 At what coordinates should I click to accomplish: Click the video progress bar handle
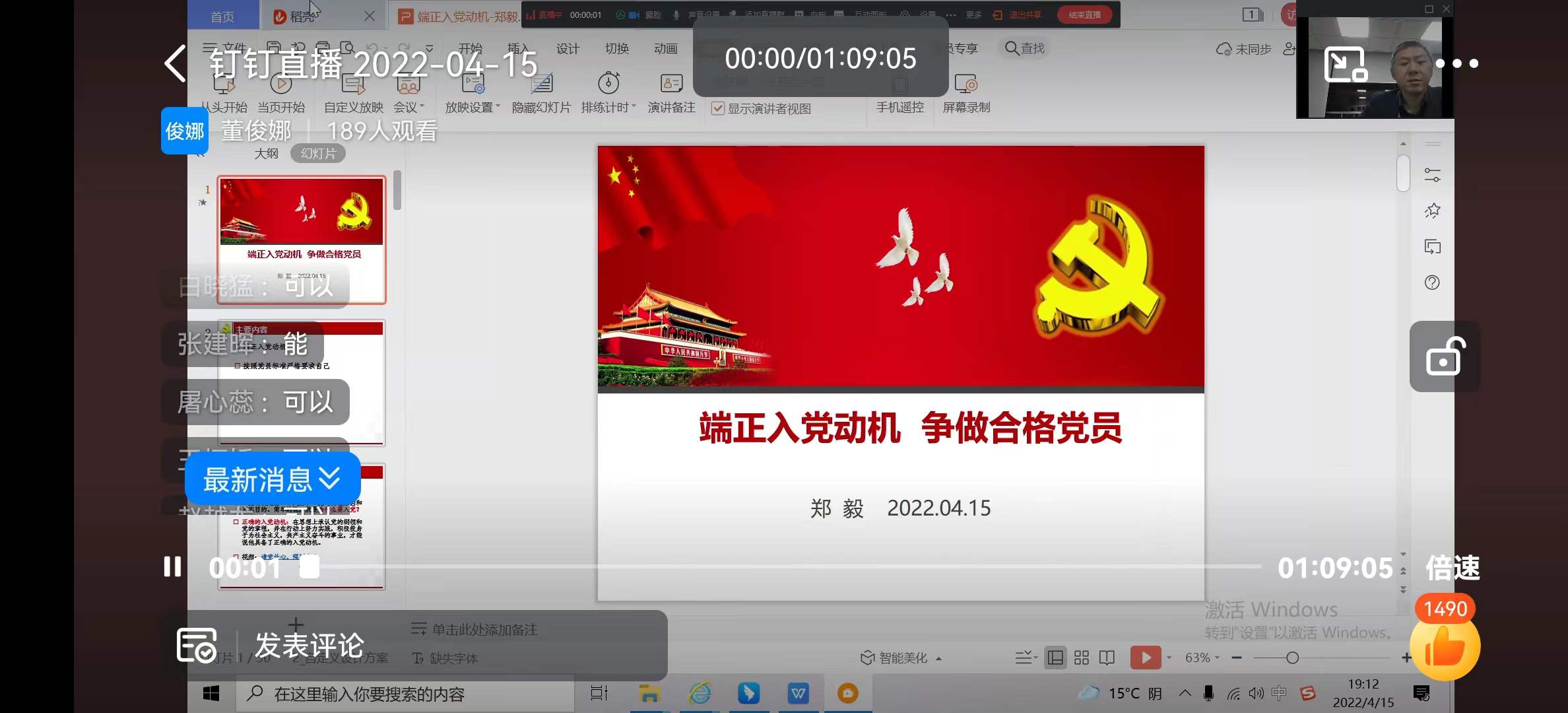309,567
